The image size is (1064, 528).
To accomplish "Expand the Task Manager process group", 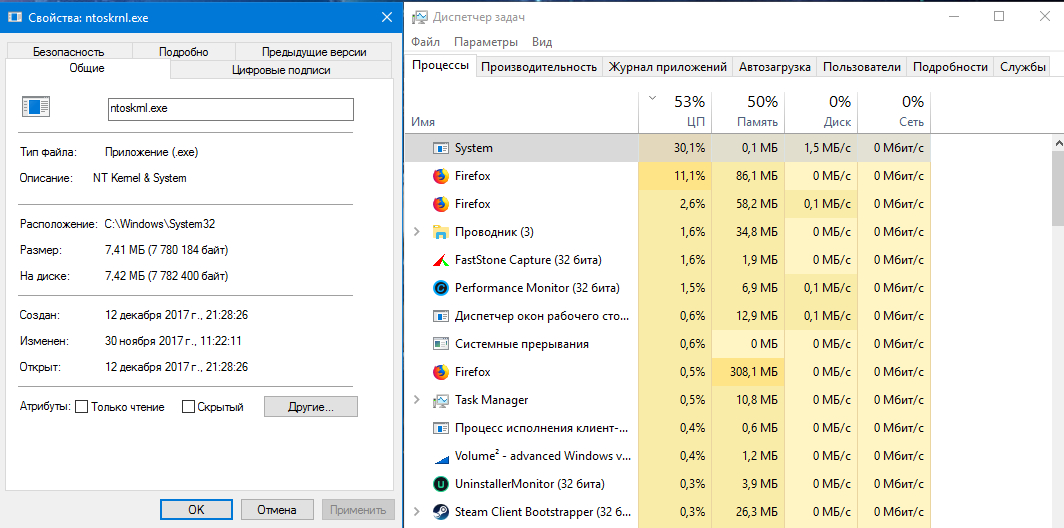I will coord(417,400).
